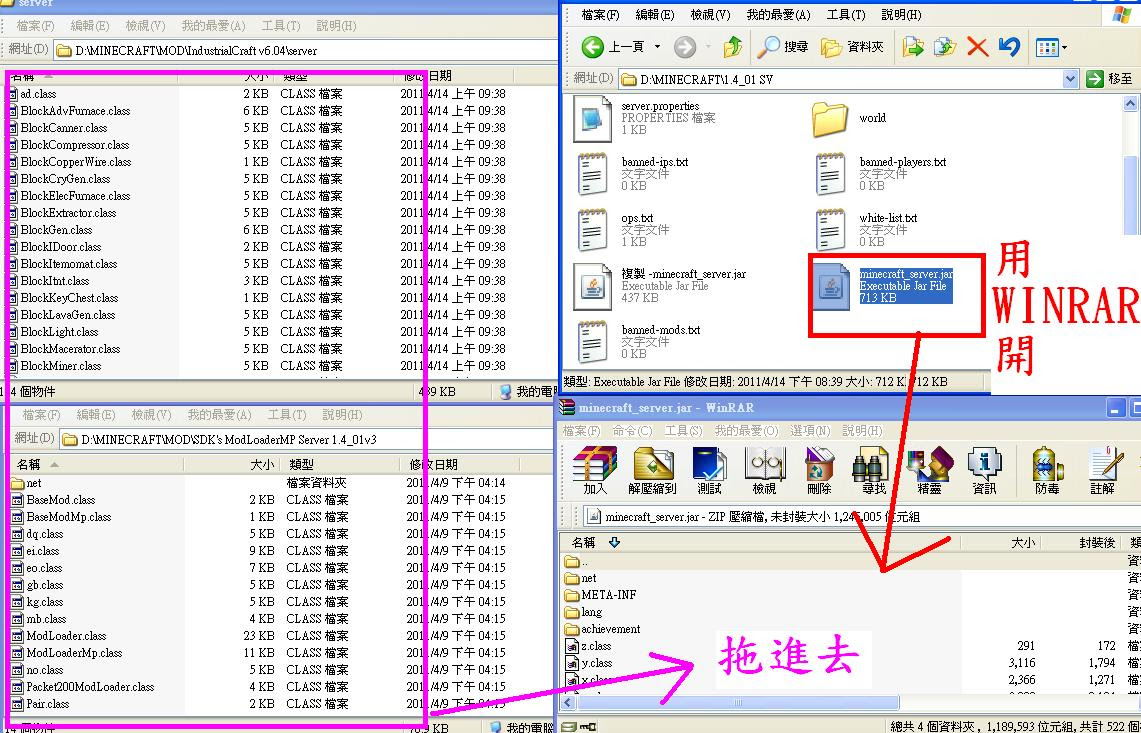
Task: Show archive Info (資訊) in WinRAR
Action: 984,471
